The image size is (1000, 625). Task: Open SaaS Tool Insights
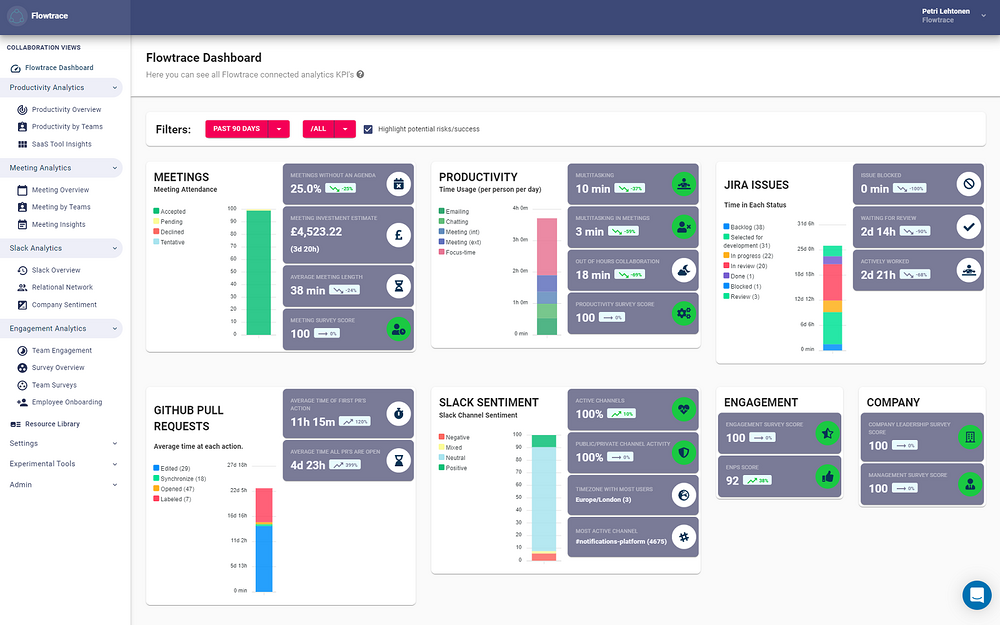[x=61, y=144]
